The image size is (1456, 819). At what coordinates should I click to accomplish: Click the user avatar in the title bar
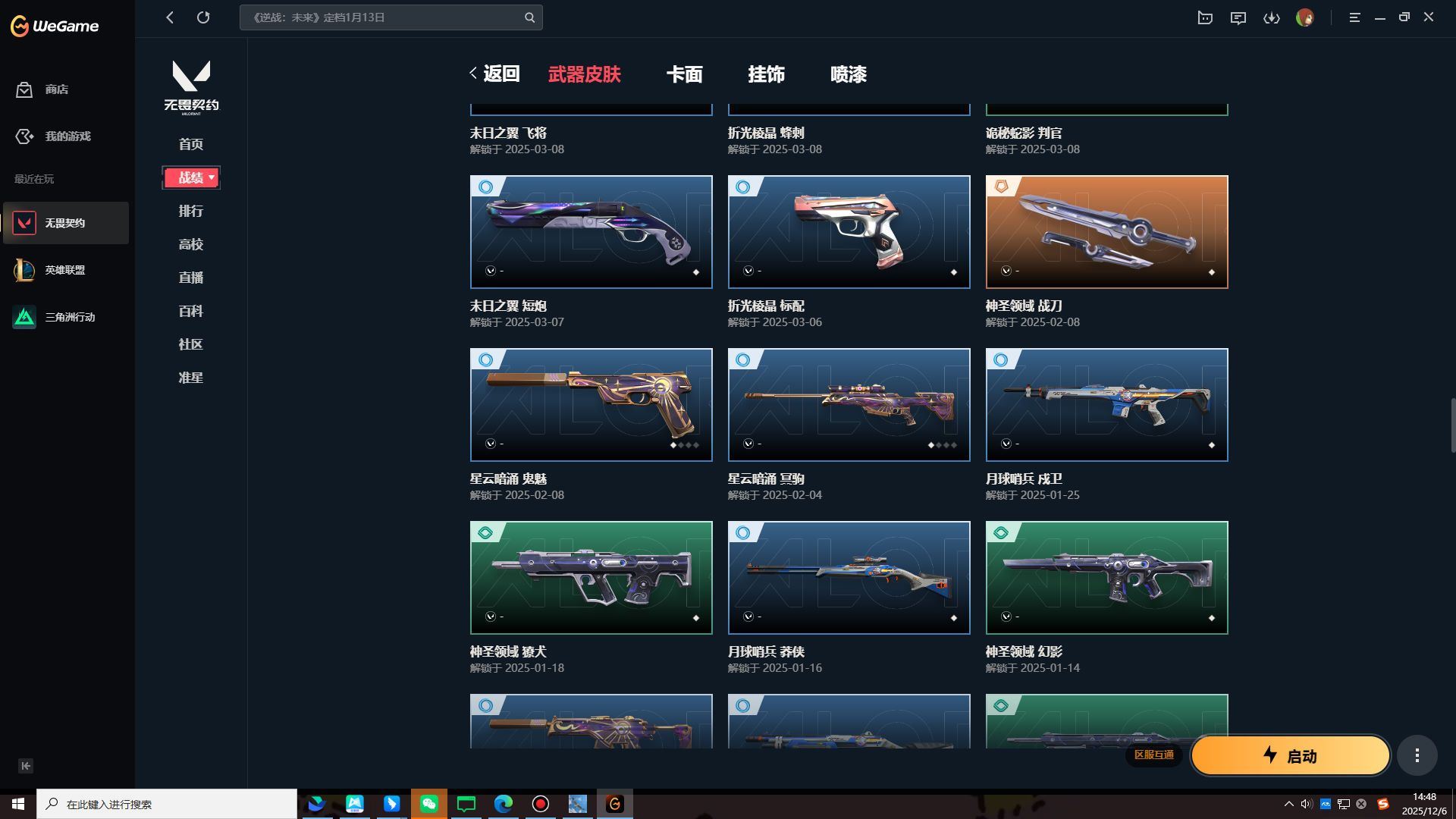(1306, 17)
